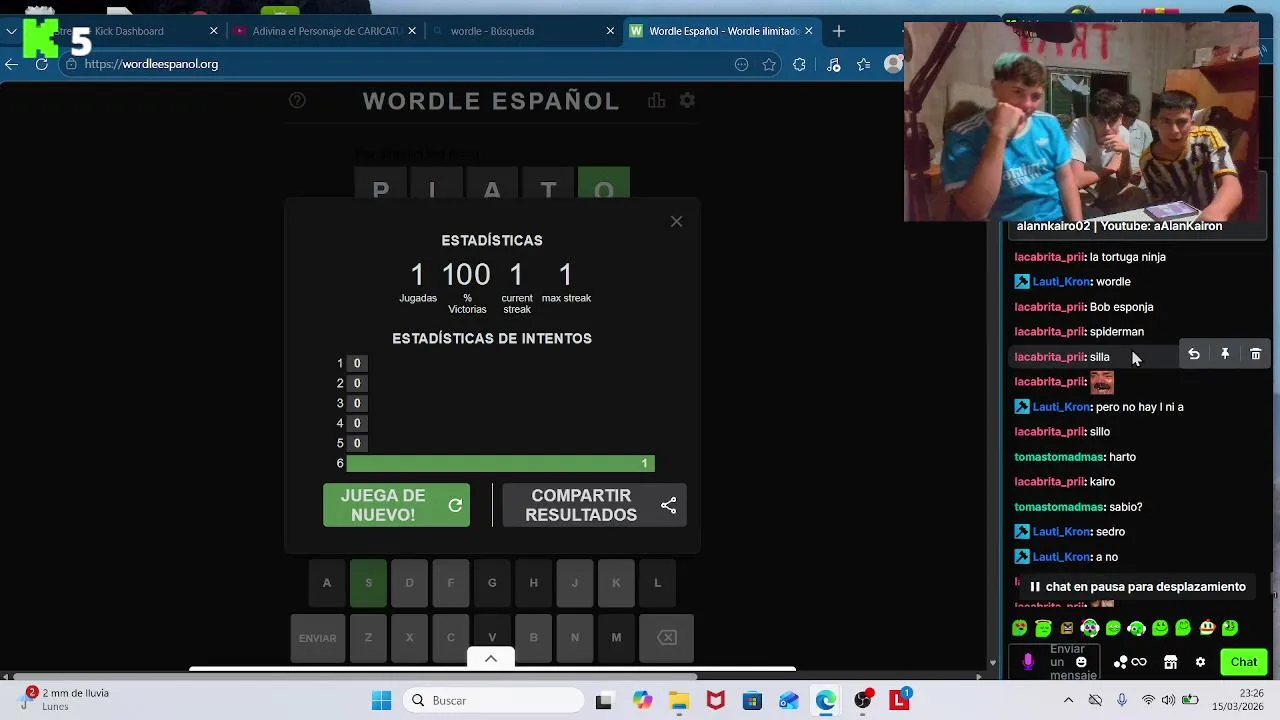Open File Explorer from the taskbar
This screenshot has height=720, width=1280.
(x=679, y=700)
